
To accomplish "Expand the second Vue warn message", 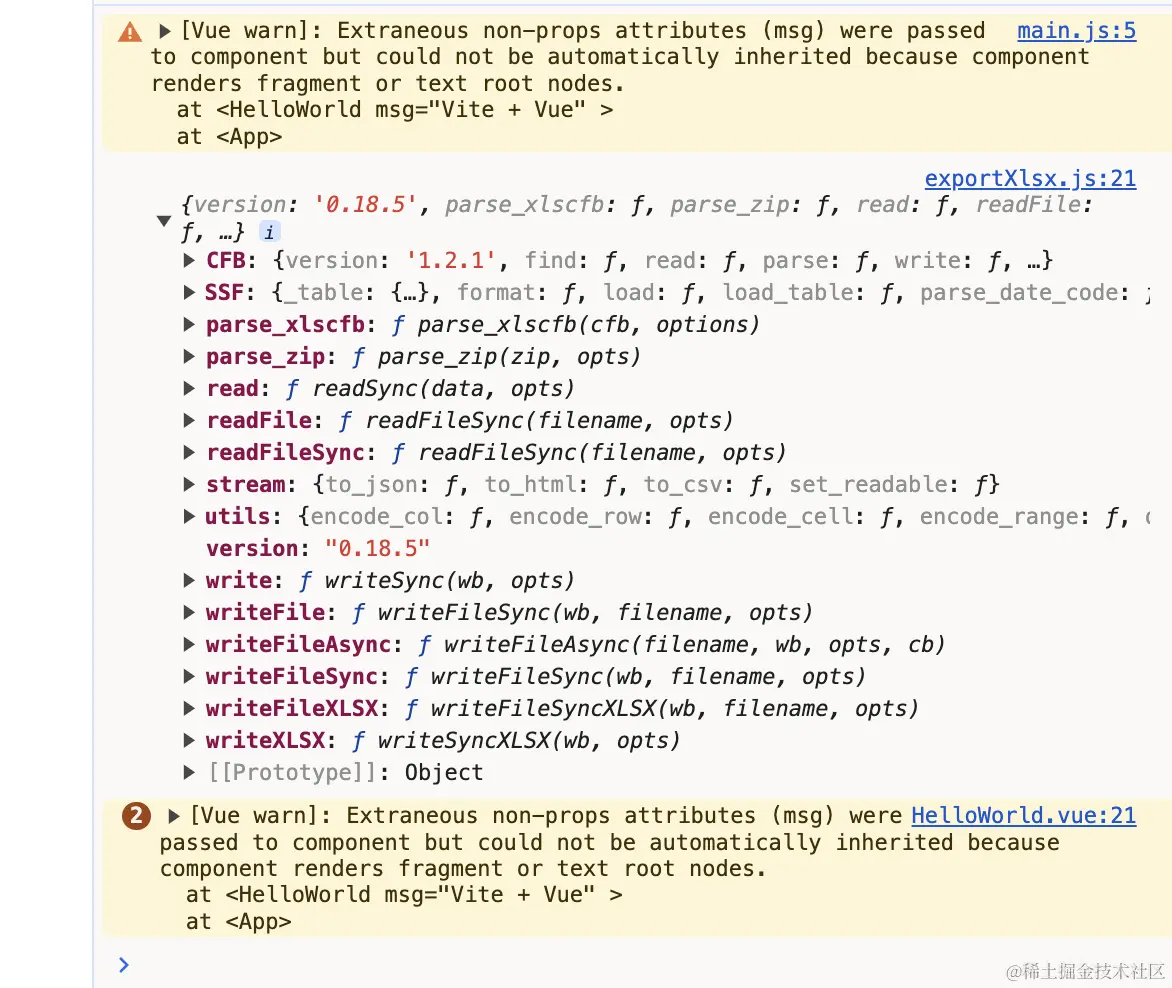I will tap(174, 815).
